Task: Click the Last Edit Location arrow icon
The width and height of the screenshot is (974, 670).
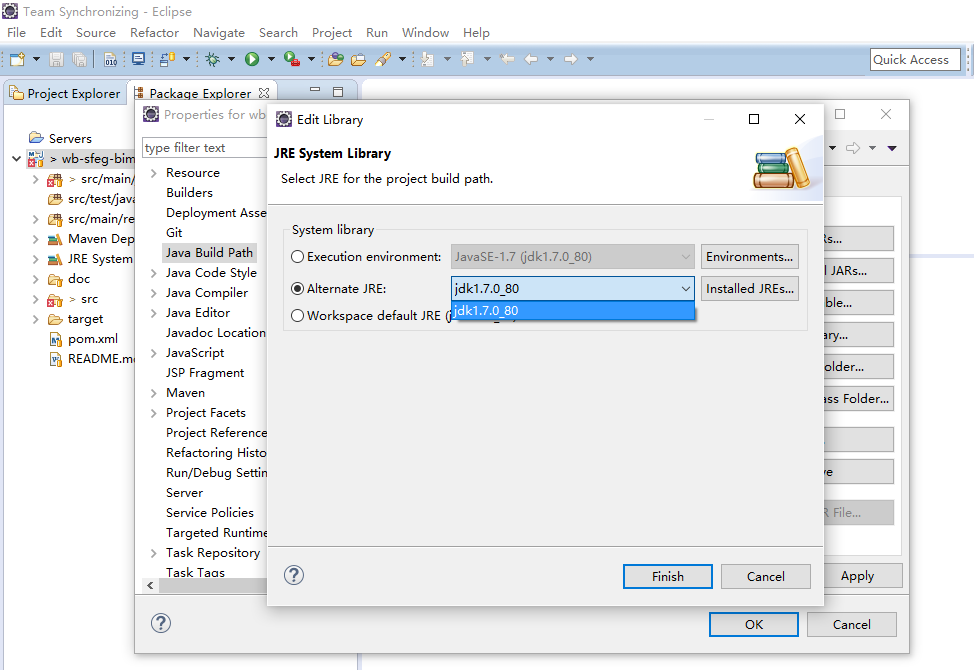Action: pos(507,59)
